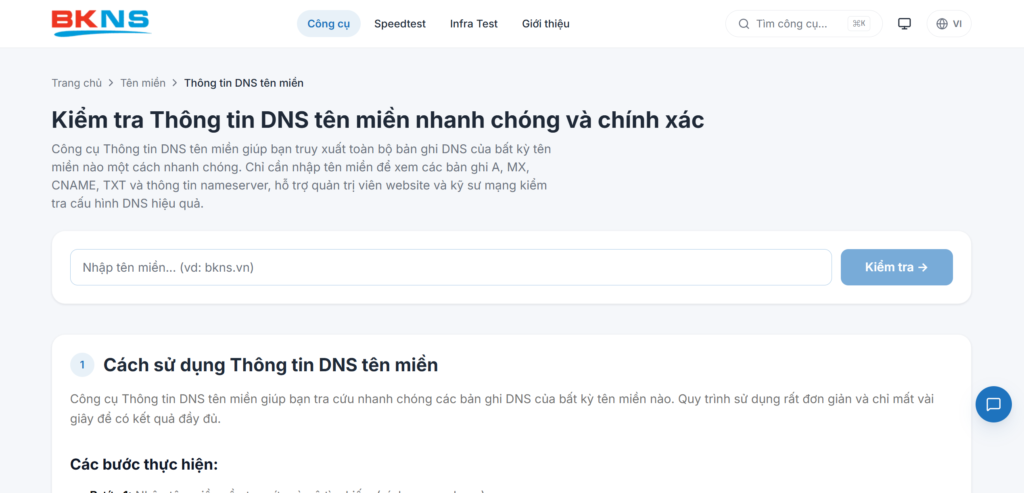This screenshot has width=1024, height=493.
Task: Open the Công cụ menu tab
Action: 328,24
